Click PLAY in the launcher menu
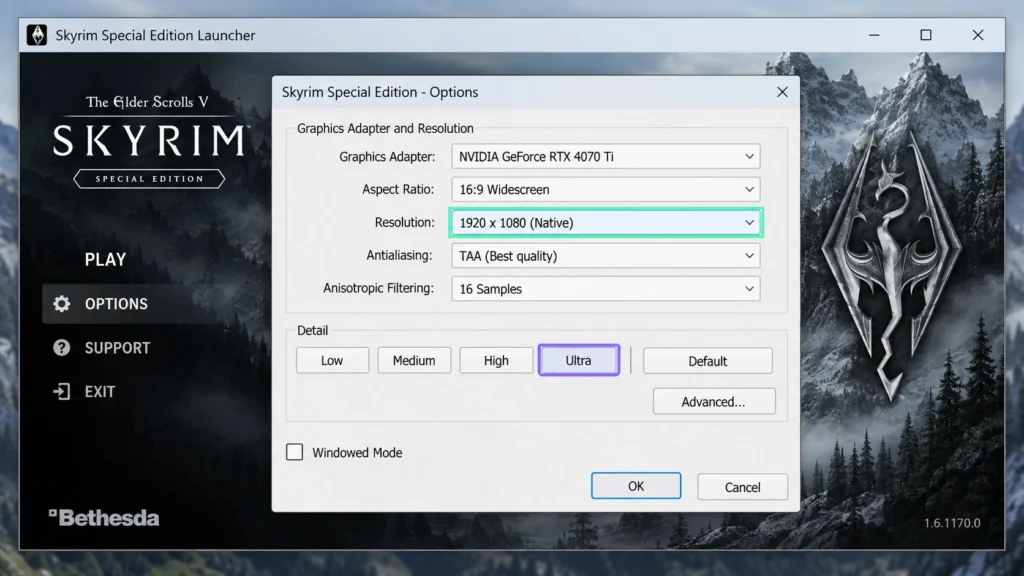 coord(105,260)
